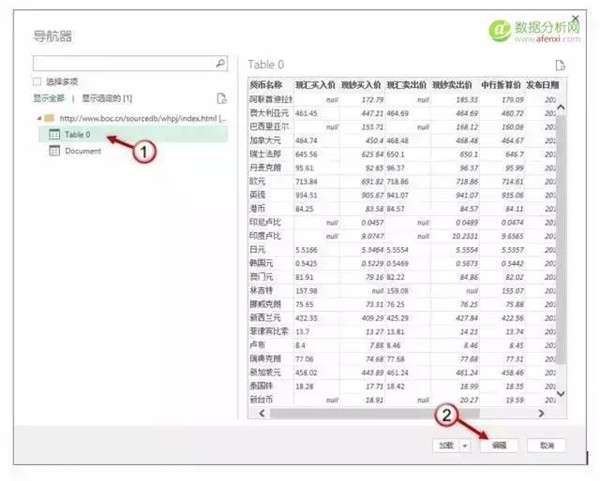The image size is (600, 481).
Task: Click the 现汇卖出价 column header
Action: click(x=406, y=85)
